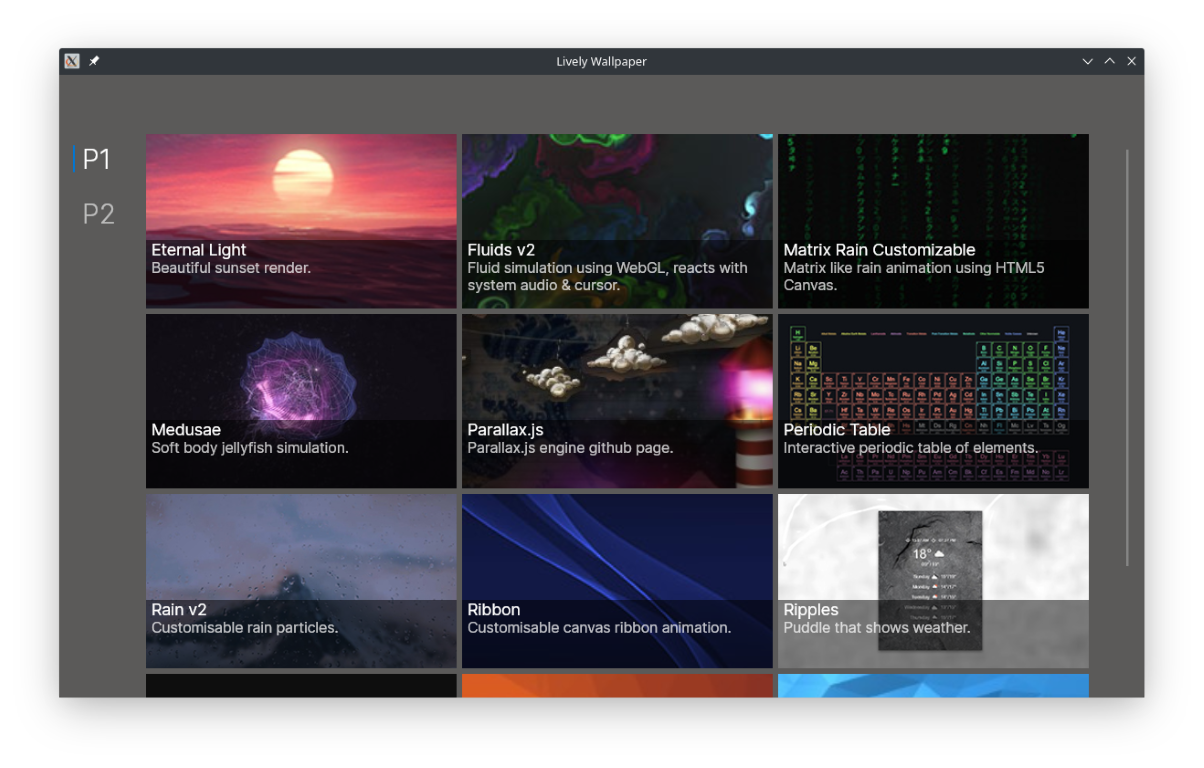Select the Periodic Table wallpaper

[x=933, y=401]
